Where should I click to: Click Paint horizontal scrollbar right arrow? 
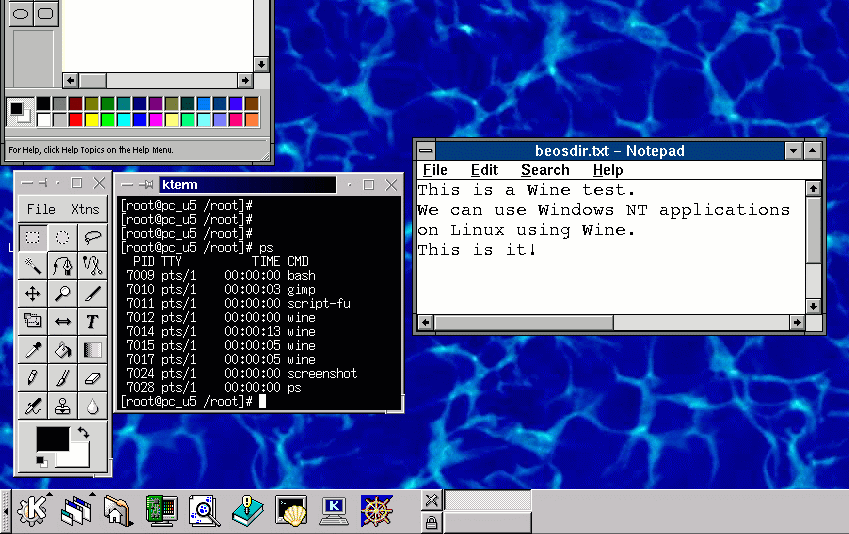click(245, 81)
